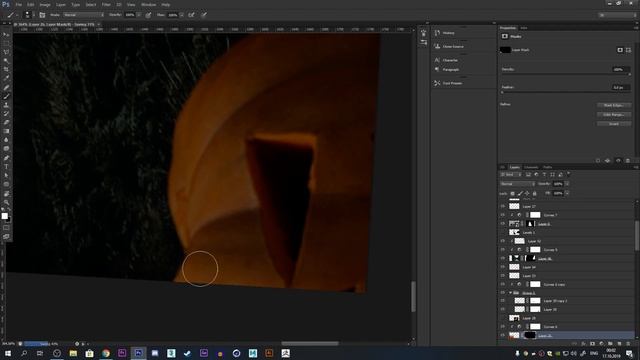
Task: Toggle visibility of Layer 37
Action: 503,207
